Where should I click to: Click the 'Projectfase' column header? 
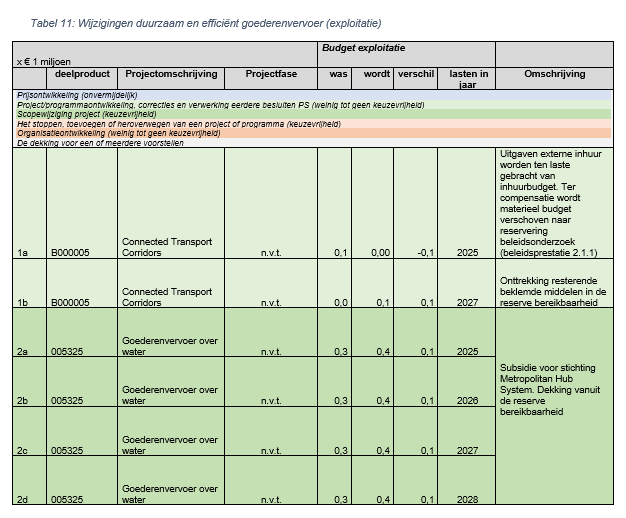pyautogui.click(x=270, y=74)
